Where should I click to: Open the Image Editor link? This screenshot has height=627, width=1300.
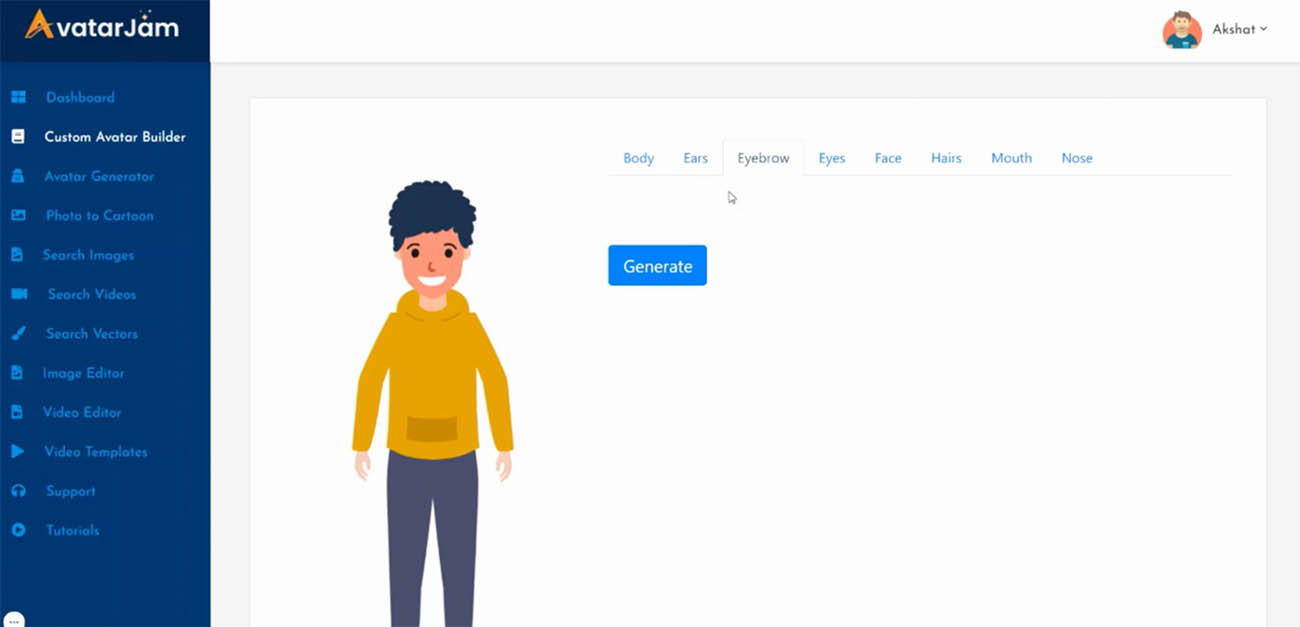pos(84,373)
